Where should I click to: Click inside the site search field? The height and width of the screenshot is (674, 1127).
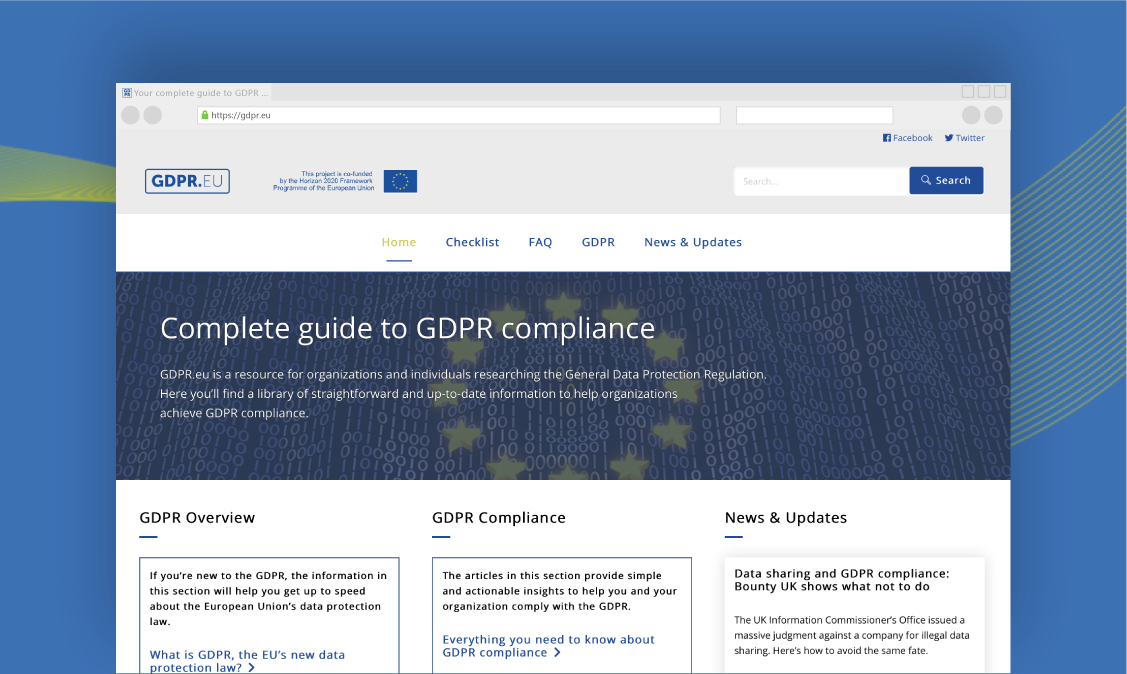click(x=820, y=180)
